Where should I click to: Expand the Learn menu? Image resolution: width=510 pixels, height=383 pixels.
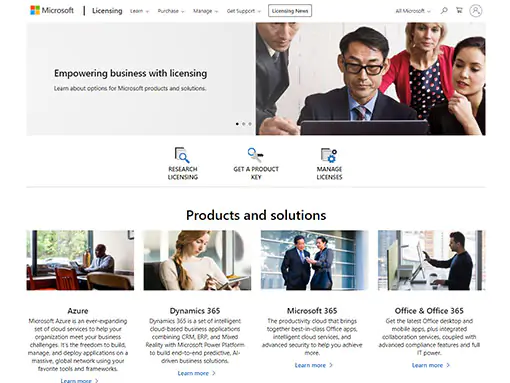point(139,11)
